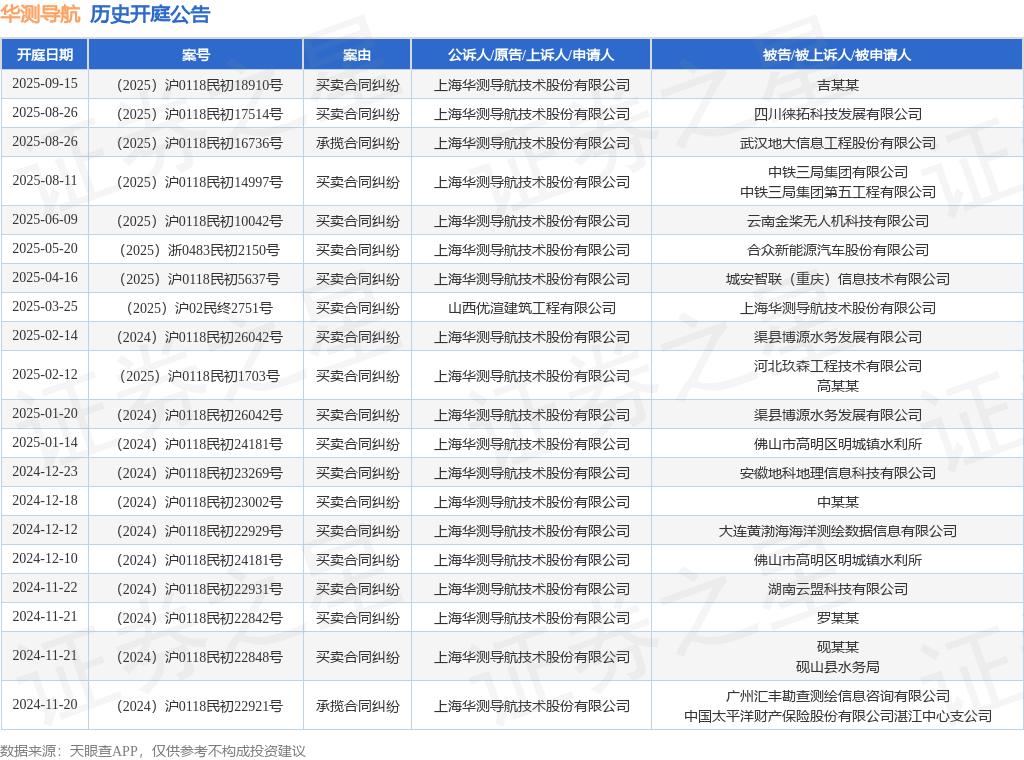Select date 2024-12-12

(44, 530)
